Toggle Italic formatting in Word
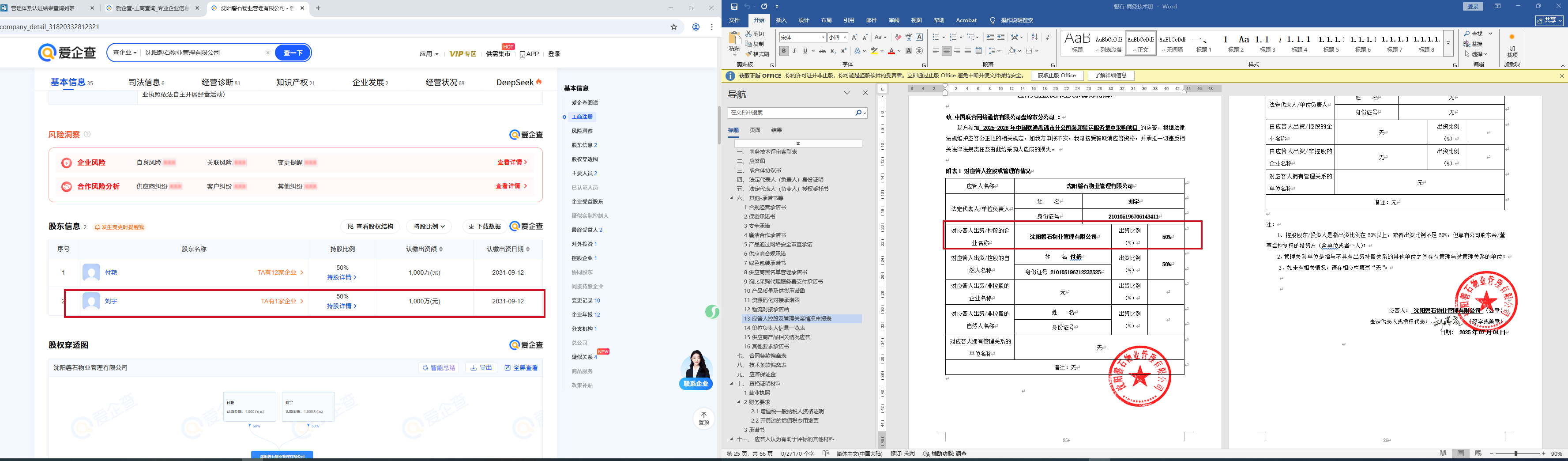Image resolution: width=1568 pixels, height=461 pixels. pyautogui.click(x=794, y=51)
